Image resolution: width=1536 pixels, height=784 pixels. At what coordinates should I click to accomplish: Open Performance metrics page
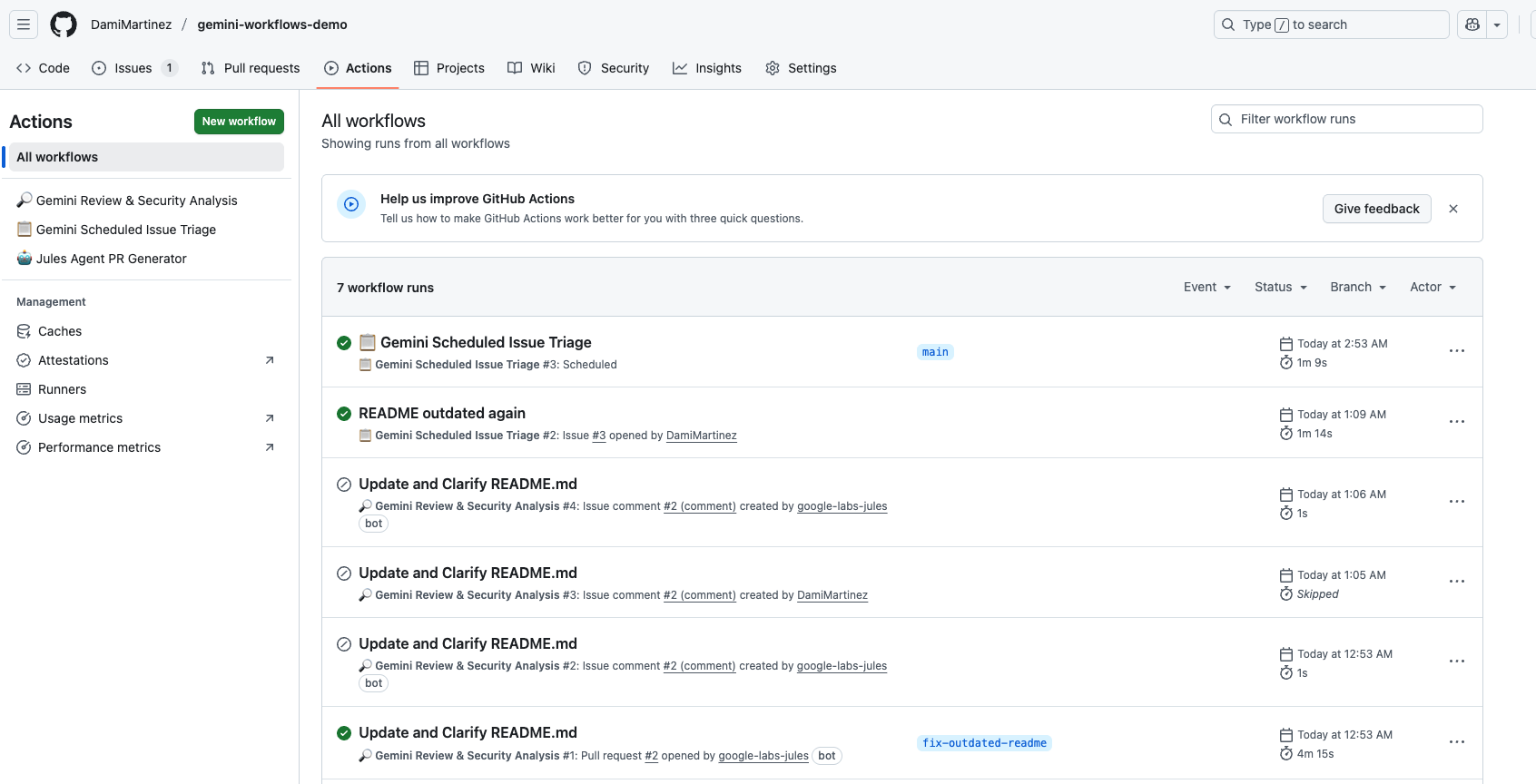pos(146,447)
